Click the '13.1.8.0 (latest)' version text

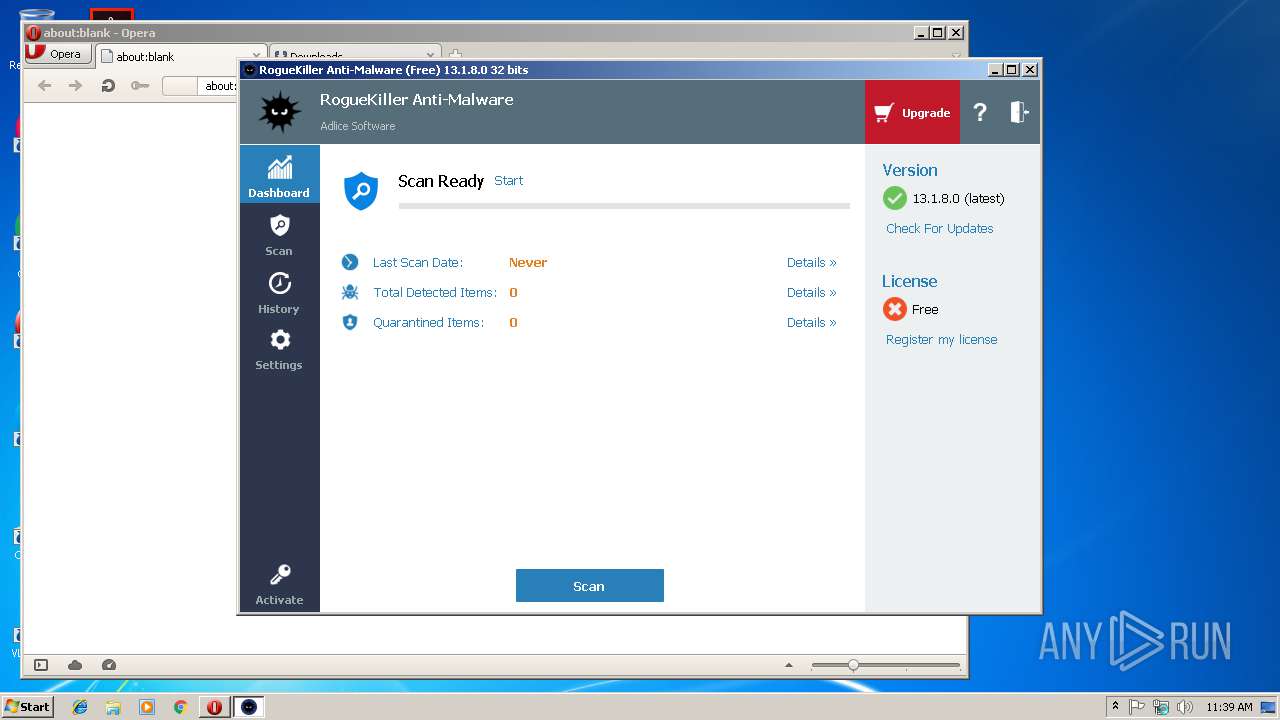point(959,199)
